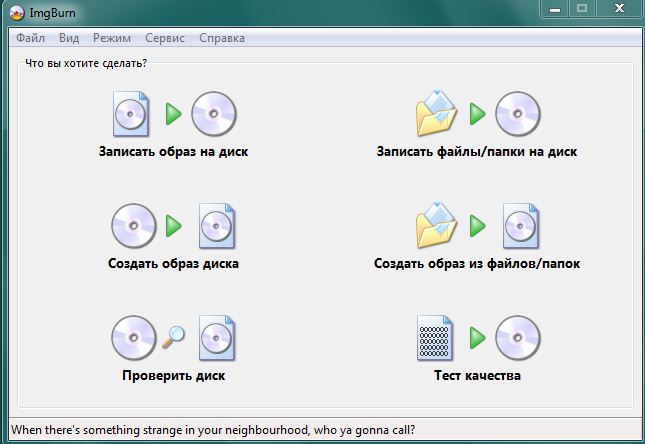The height and width of the screenshot is (444, 645).
Task: Click the source disc icon above Создать образ диска
Action: click(x=134, y=226)
